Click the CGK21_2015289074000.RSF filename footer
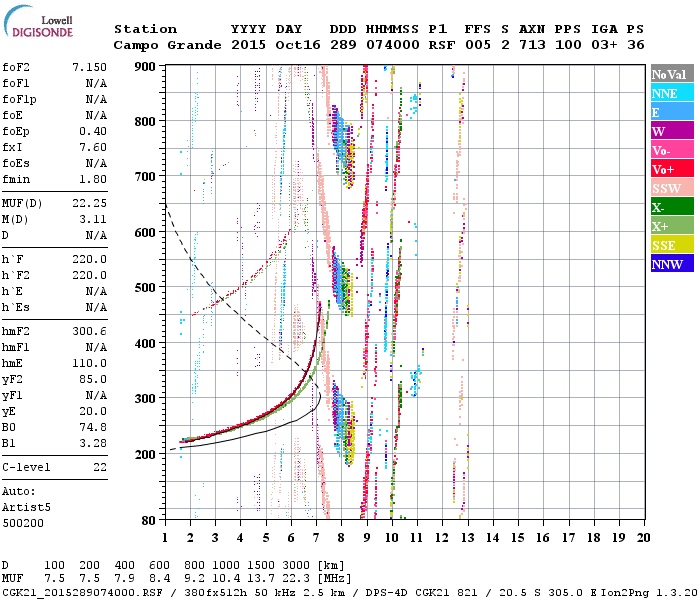Screen dimensions: 700x600 click(x=82, y=593)
